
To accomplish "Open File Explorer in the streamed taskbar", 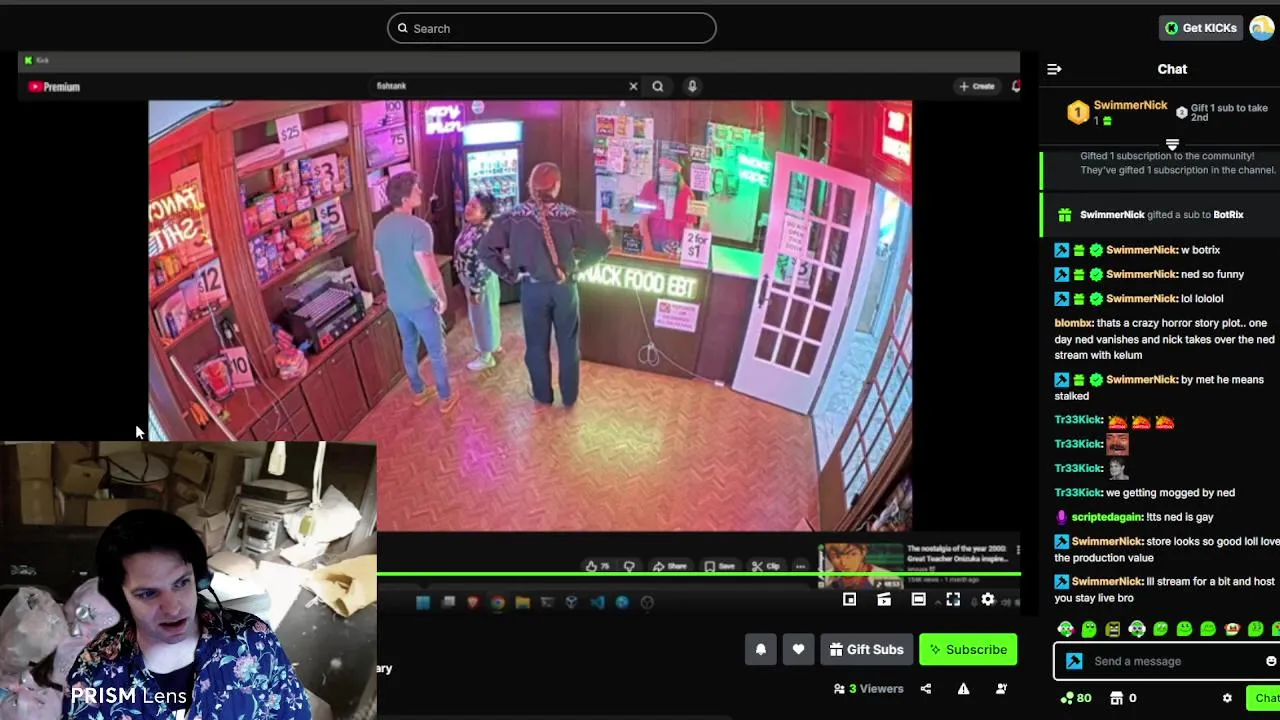I will (x=522, y=602).
